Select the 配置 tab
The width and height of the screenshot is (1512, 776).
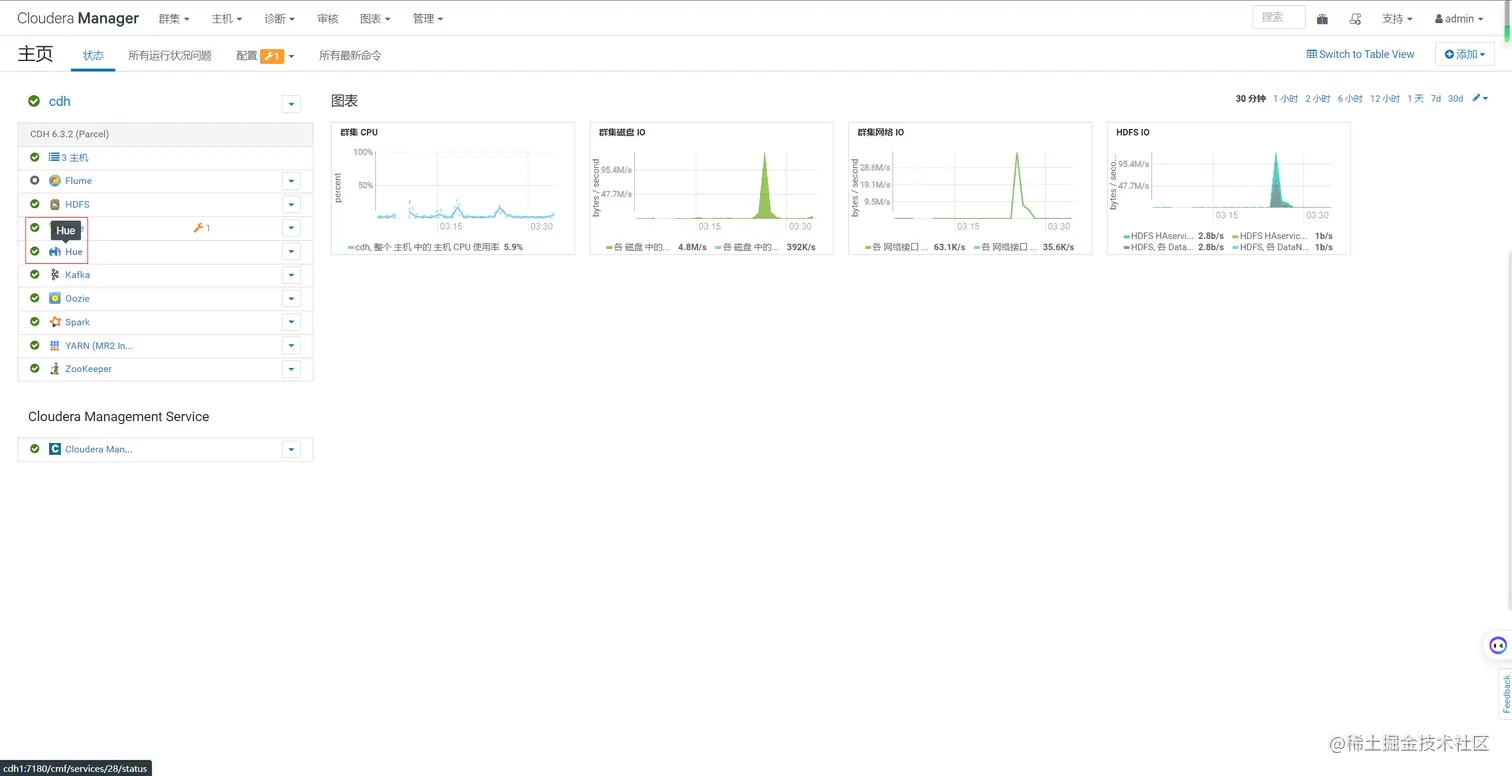pos(265,55)
